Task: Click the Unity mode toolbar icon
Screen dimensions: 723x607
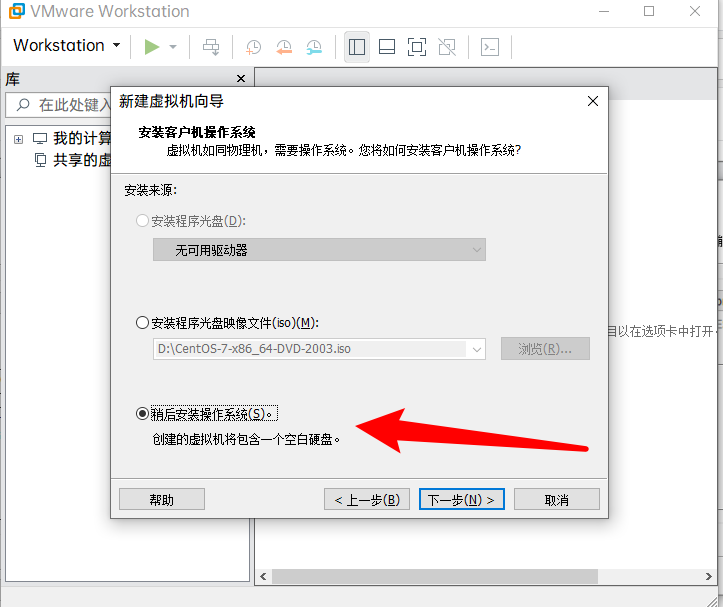Action: [x=447, y=47]
